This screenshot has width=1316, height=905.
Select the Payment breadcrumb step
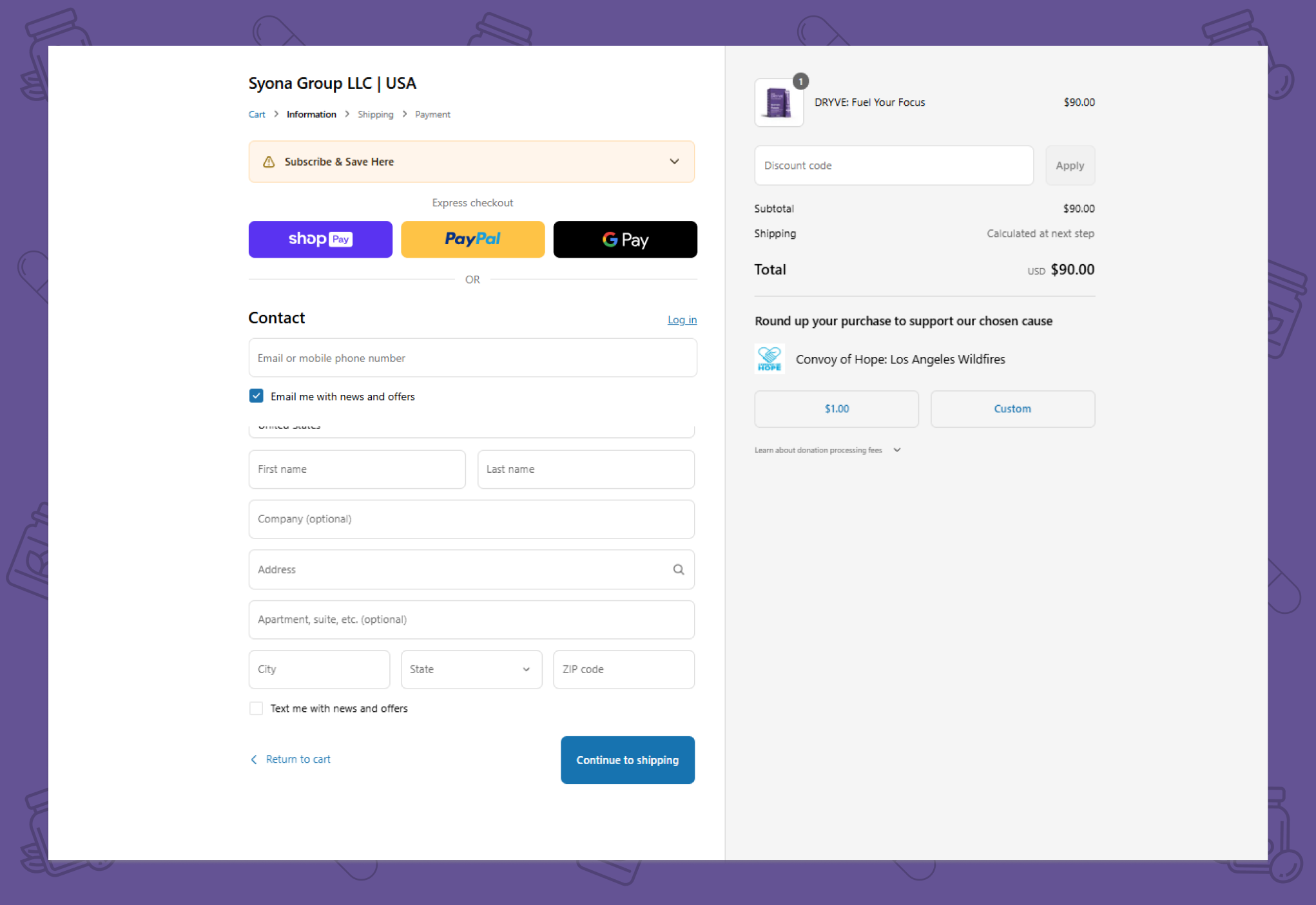click(432, 115)
